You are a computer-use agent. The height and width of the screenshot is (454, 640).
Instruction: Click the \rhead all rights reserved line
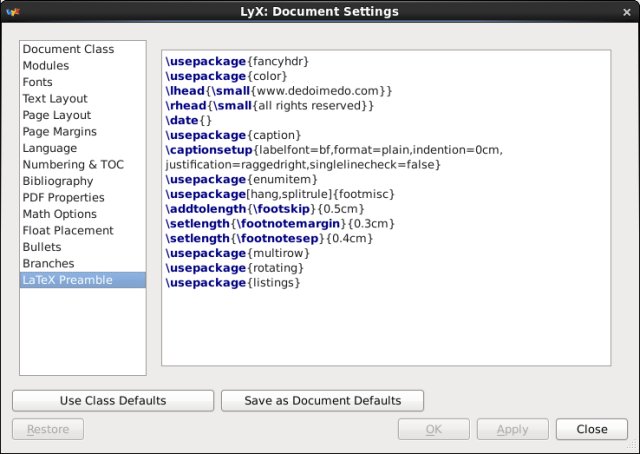269,105
